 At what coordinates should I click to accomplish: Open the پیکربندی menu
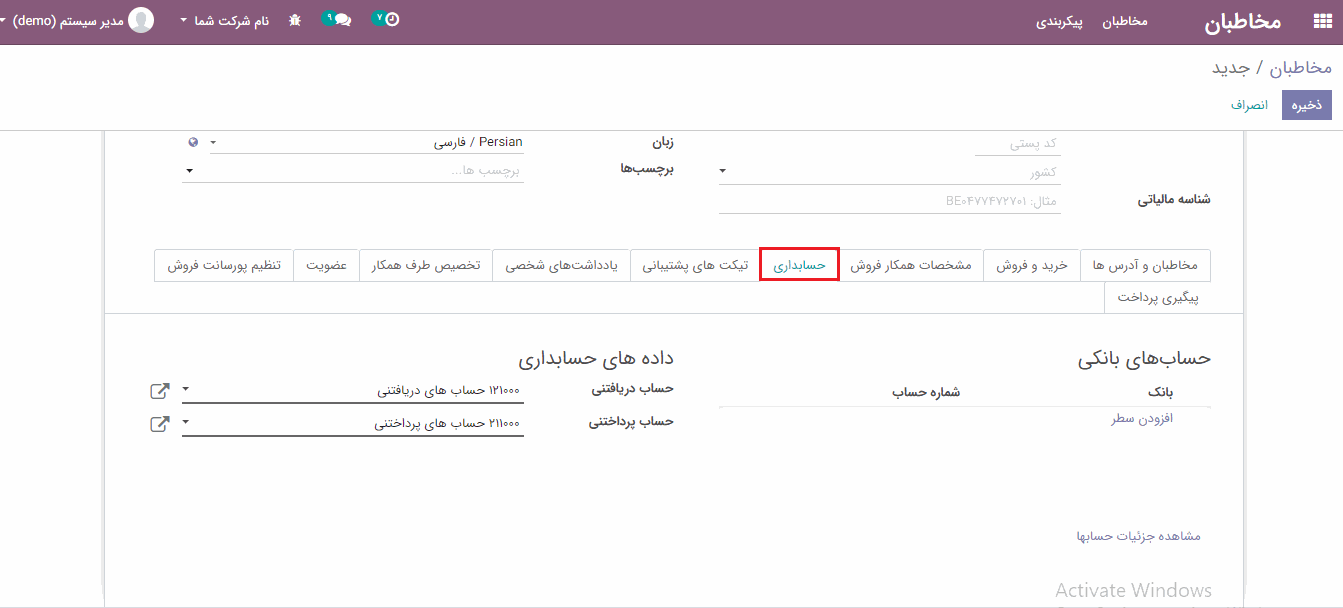[1060, 21]
